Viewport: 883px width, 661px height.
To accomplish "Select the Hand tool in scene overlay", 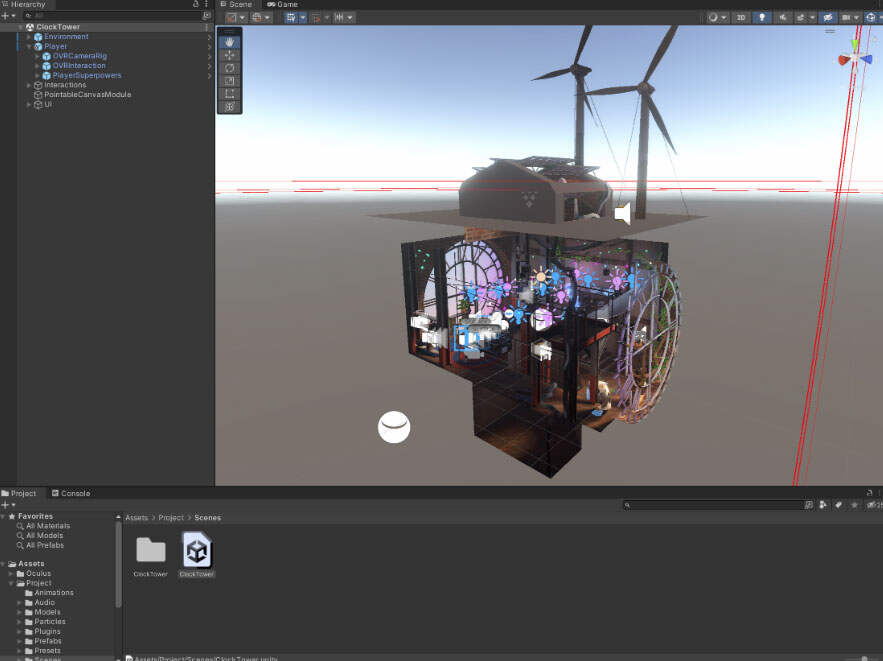I will [x=229, y=42].
